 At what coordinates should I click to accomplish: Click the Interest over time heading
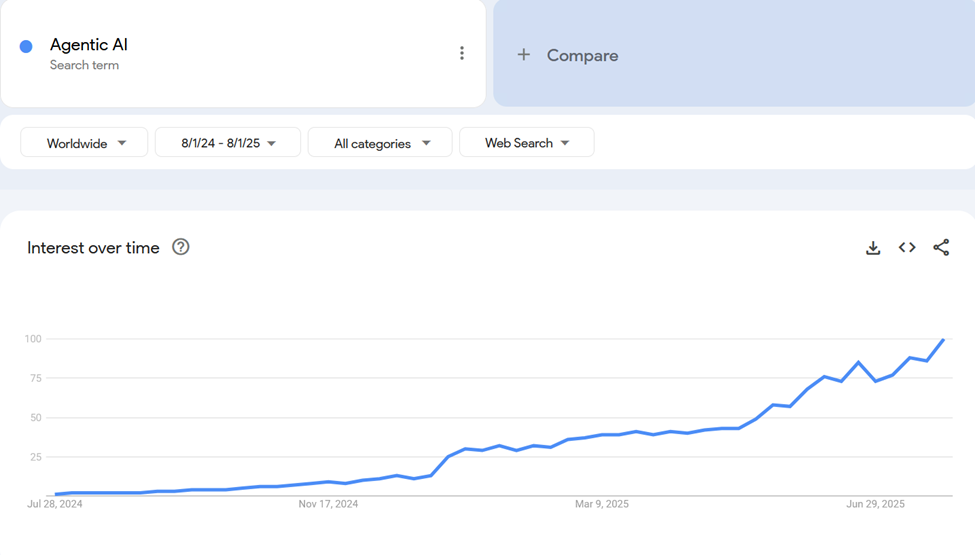click(x=93, y=248)
